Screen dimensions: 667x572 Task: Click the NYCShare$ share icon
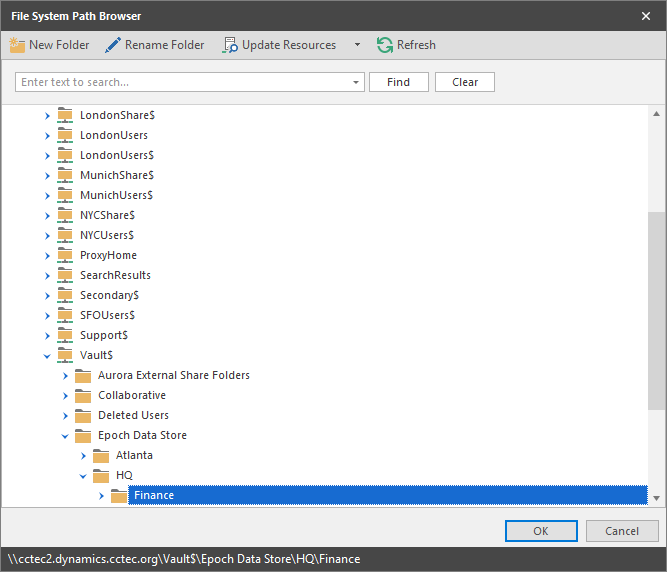coord(65,216)
